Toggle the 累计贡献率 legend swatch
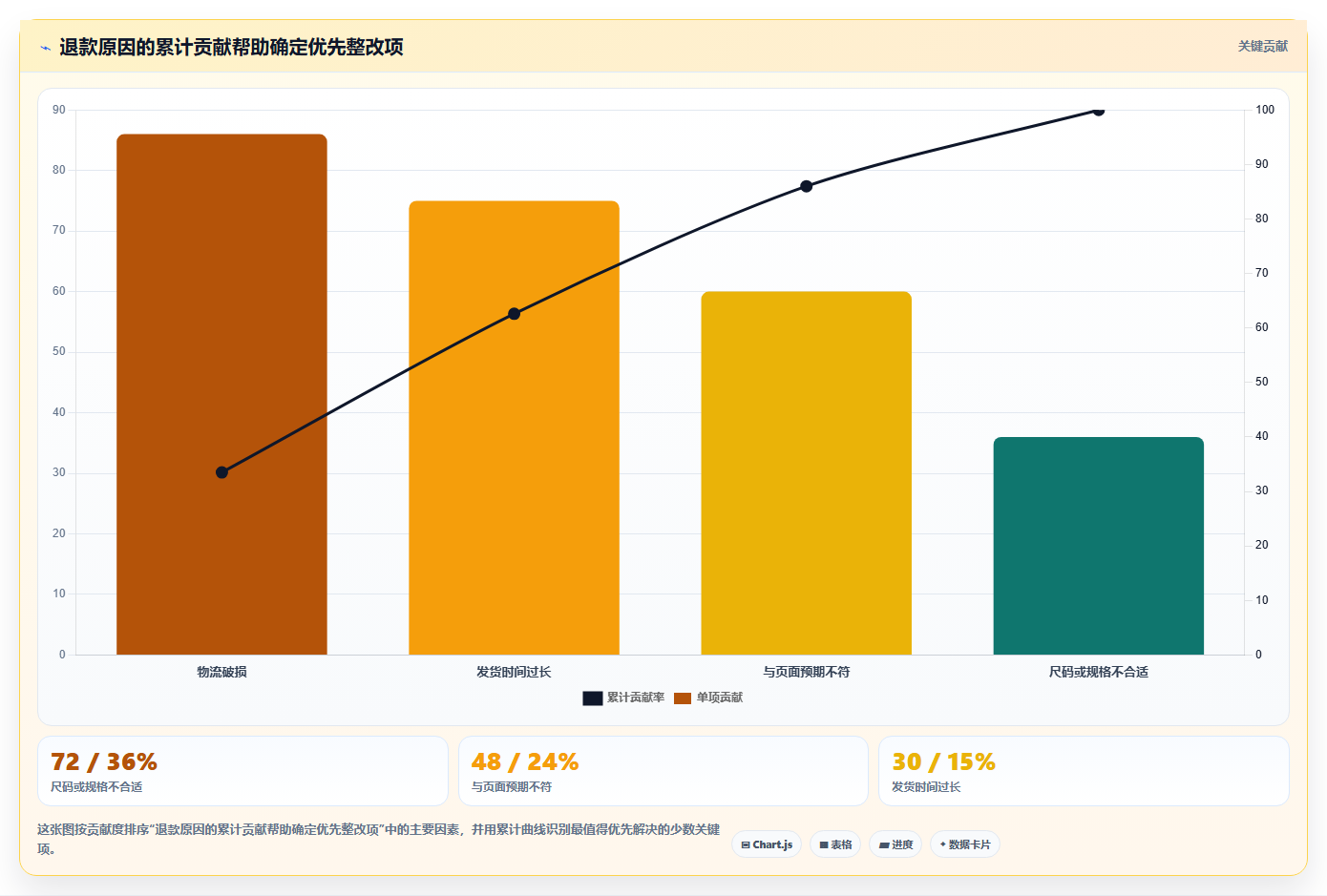Image resolution: width=1327 pixels, height=896 pixels. point(592,698)
